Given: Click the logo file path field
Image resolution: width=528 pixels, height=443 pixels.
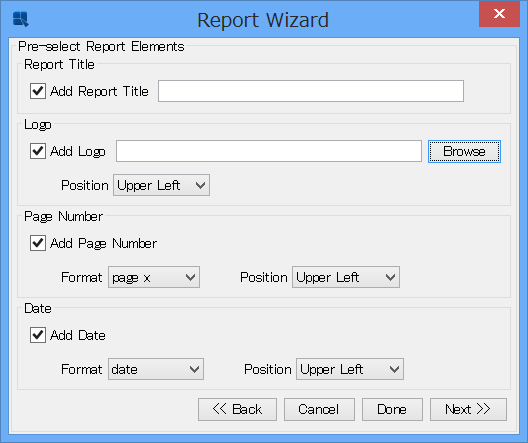Looking at the screenshot, I should point(269,151).
